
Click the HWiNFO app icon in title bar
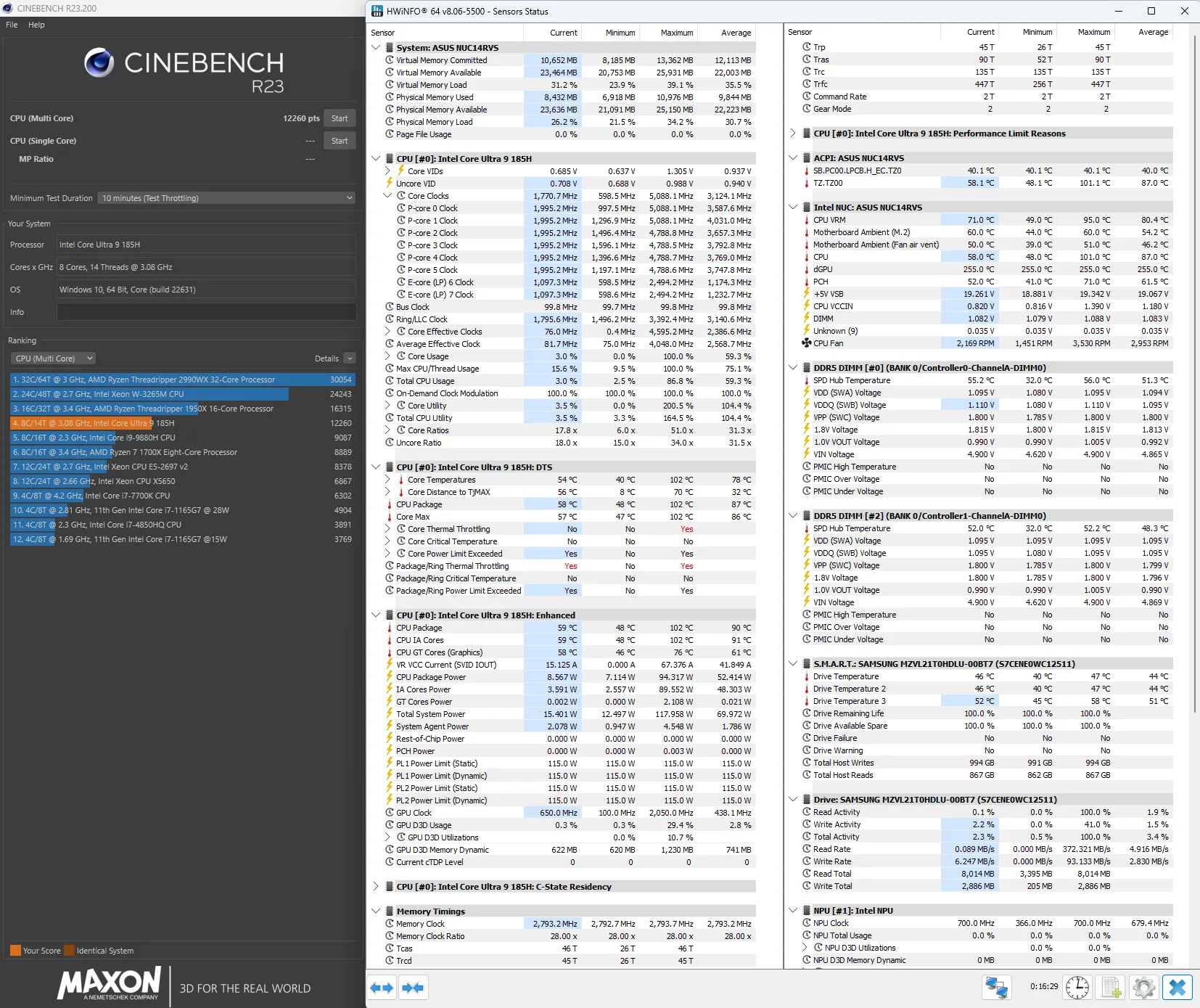(x=377, y=11)
